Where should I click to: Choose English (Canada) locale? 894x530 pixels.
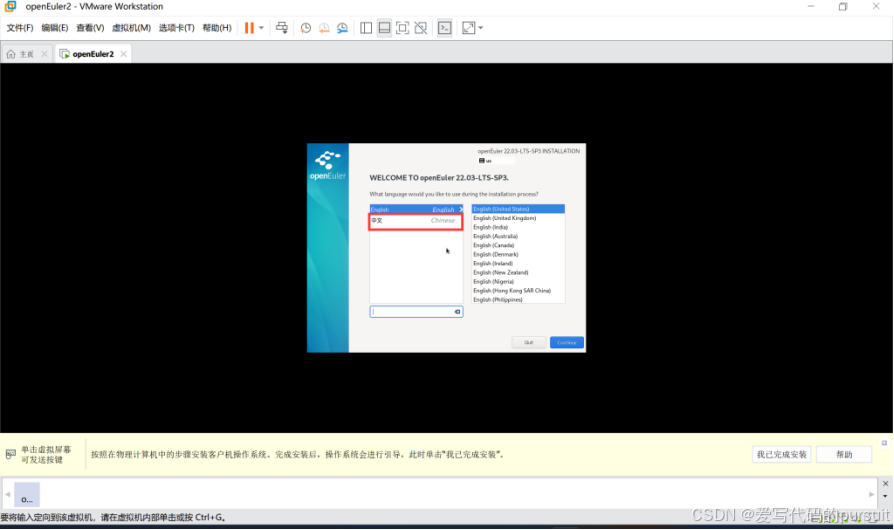[x=518, y=246]
